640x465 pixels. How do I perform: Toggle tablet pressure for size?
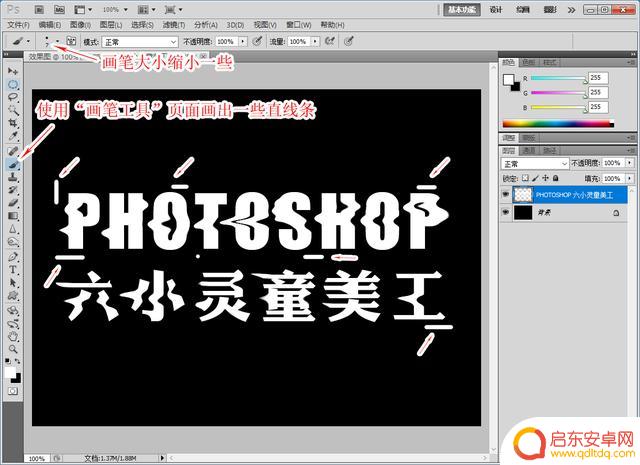[348, 41]
